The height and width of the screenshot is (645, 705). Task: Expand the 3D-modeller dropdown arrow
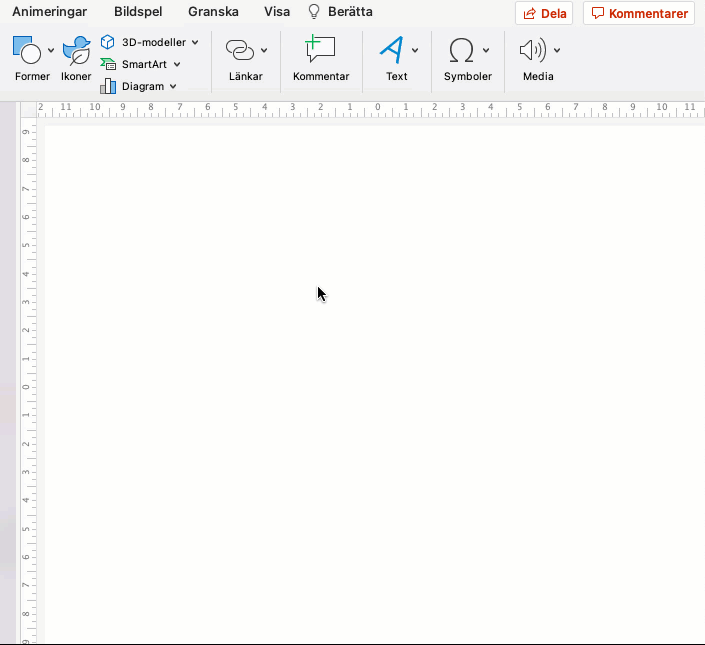pos(195,42)
